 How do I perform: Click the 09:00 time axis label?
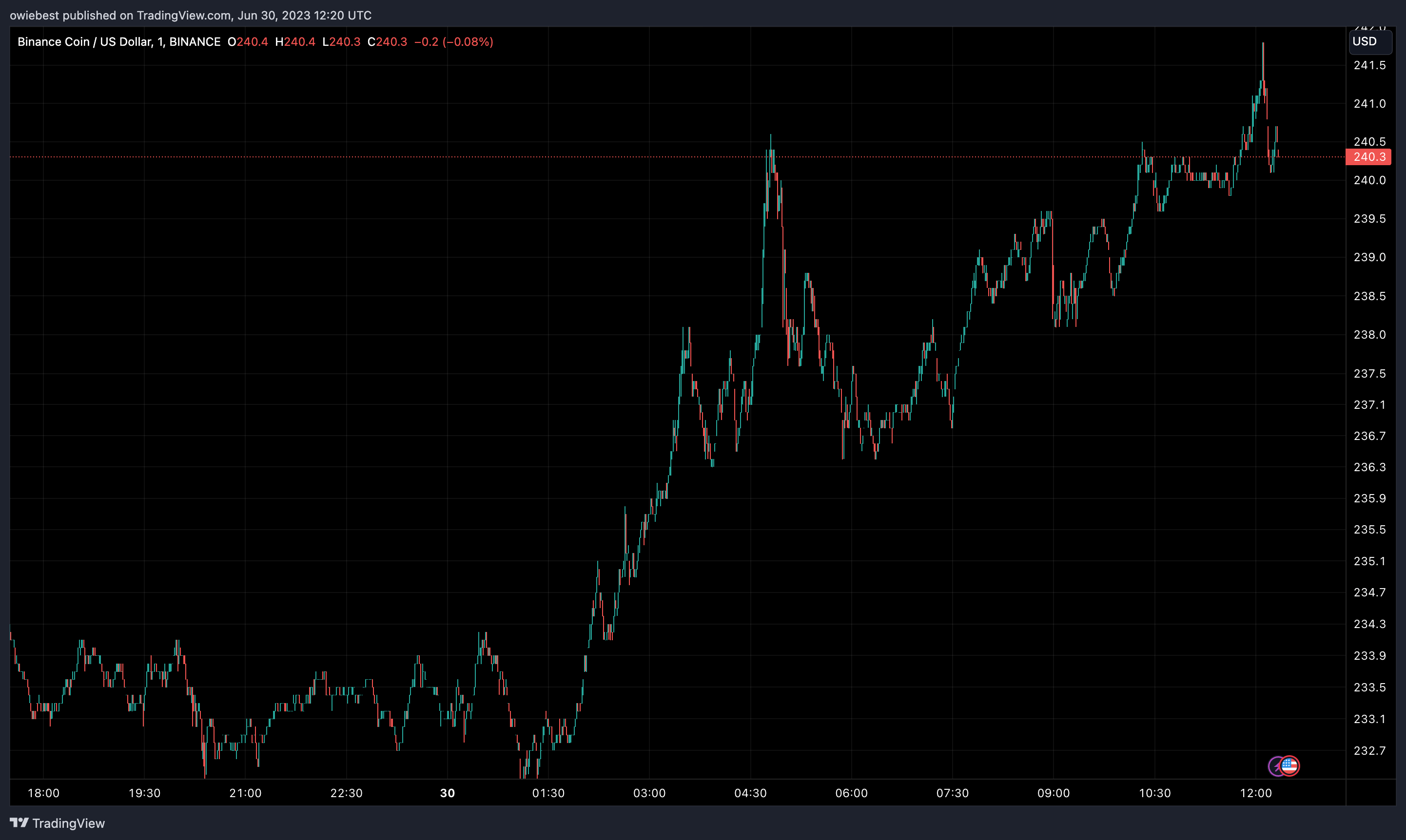[1053, 793]
